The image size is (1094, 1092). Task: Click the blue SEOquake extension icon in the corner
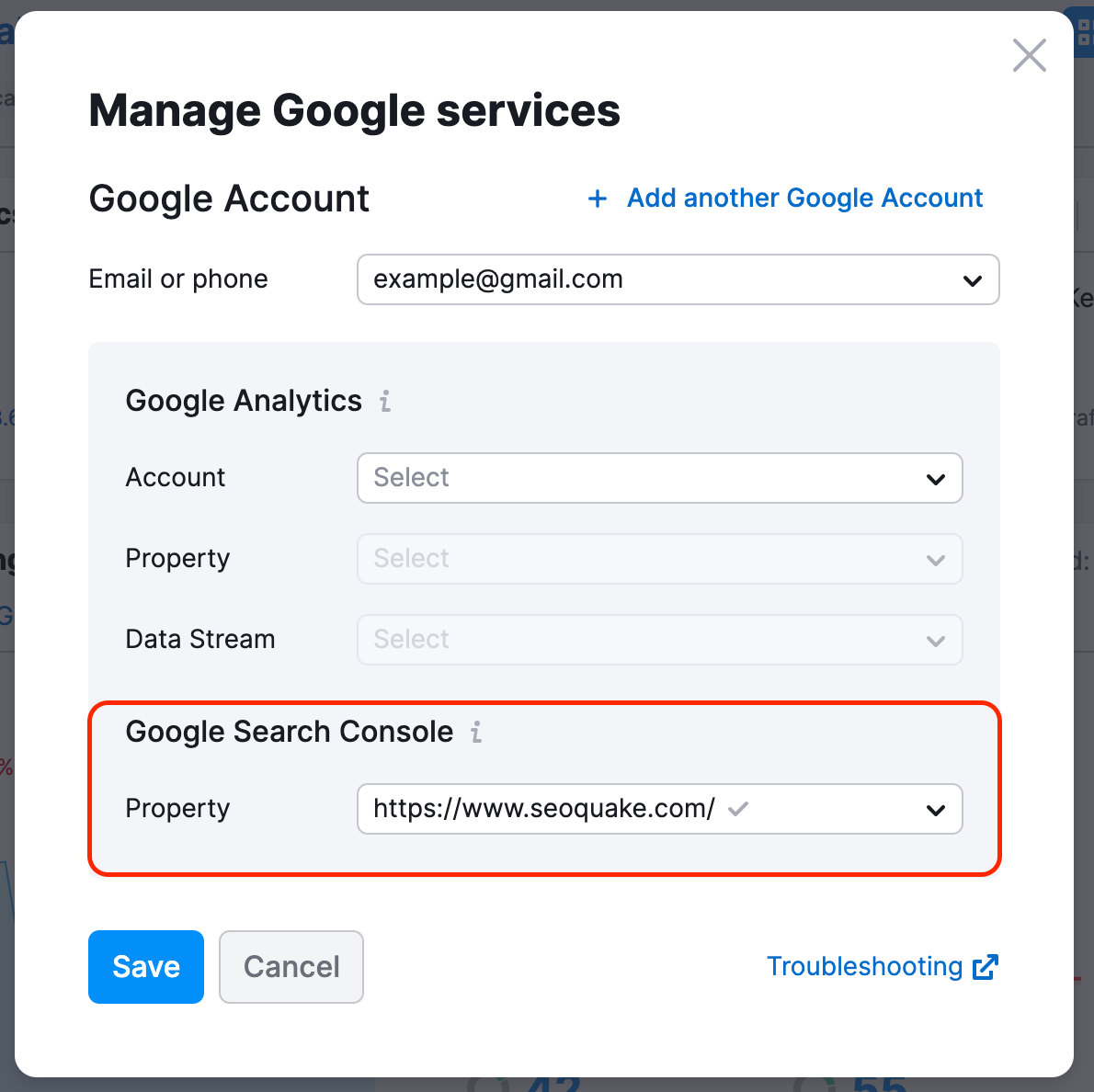click(x=1083, y=32)
